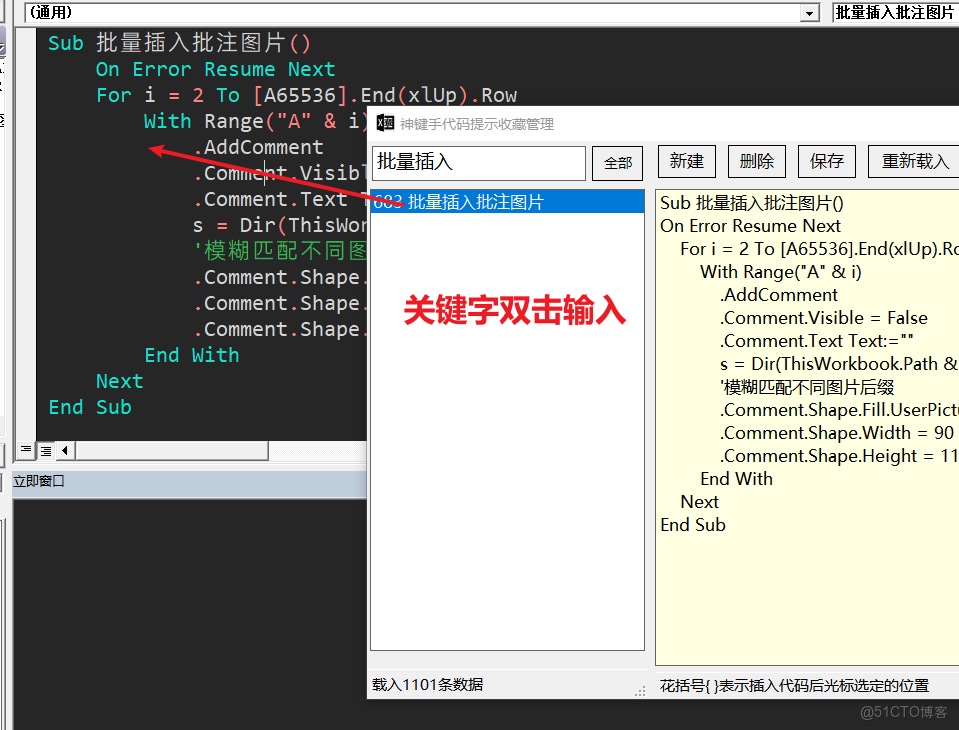
Task: Click inside the 批量插入 search field
Action: [x=478, y=162]
